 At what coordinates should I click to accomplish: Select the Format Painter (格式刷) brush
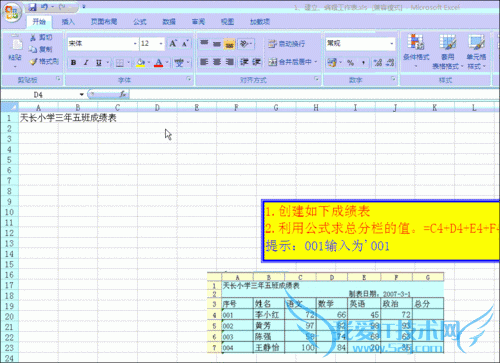click(x=33, y=61)
